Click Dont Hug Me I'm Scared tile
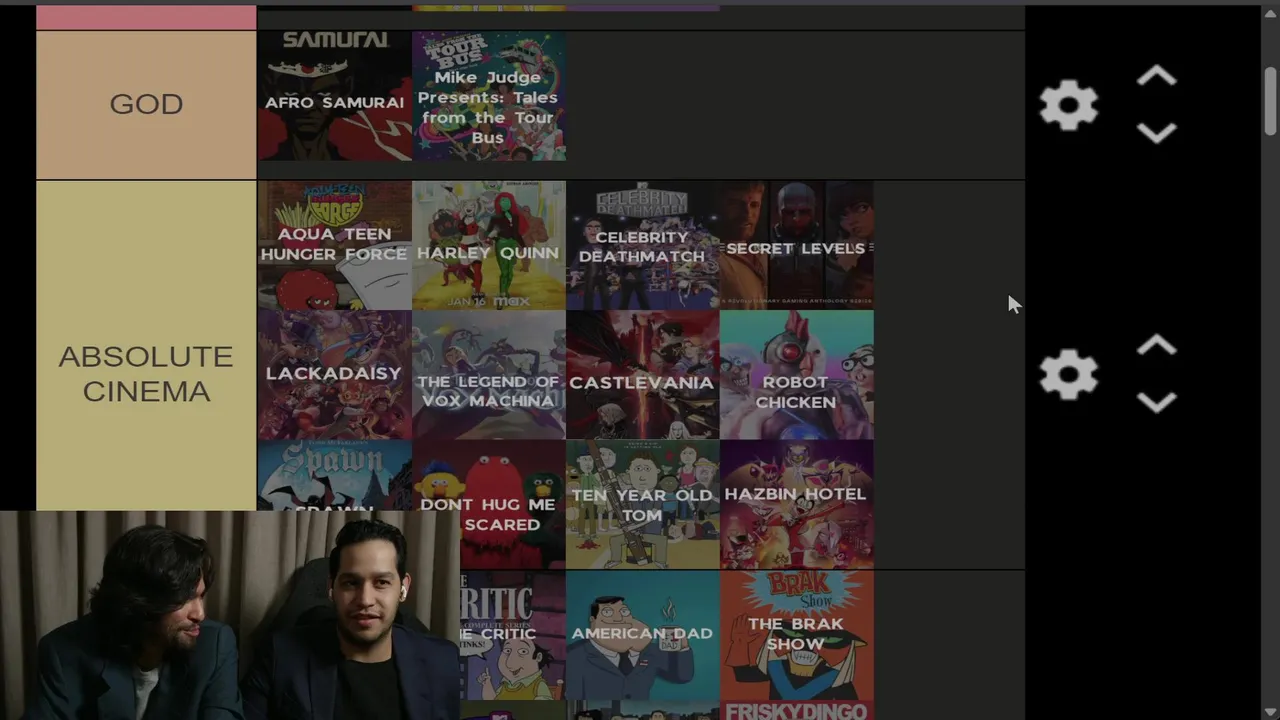Image resolution: width=1280 pixels, height=720 pixels. click(489, 504)
